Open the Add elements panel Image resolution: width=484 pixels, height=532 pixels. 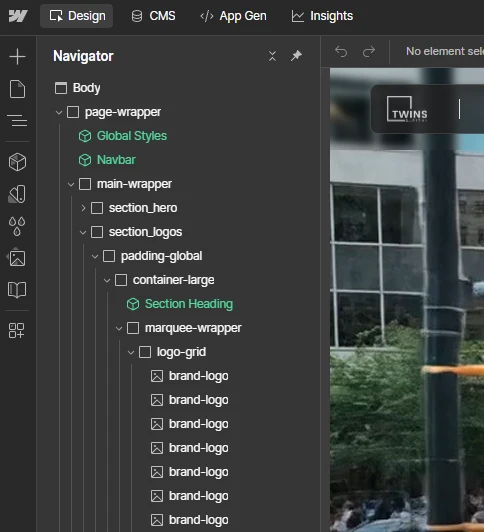pos(17,56)
